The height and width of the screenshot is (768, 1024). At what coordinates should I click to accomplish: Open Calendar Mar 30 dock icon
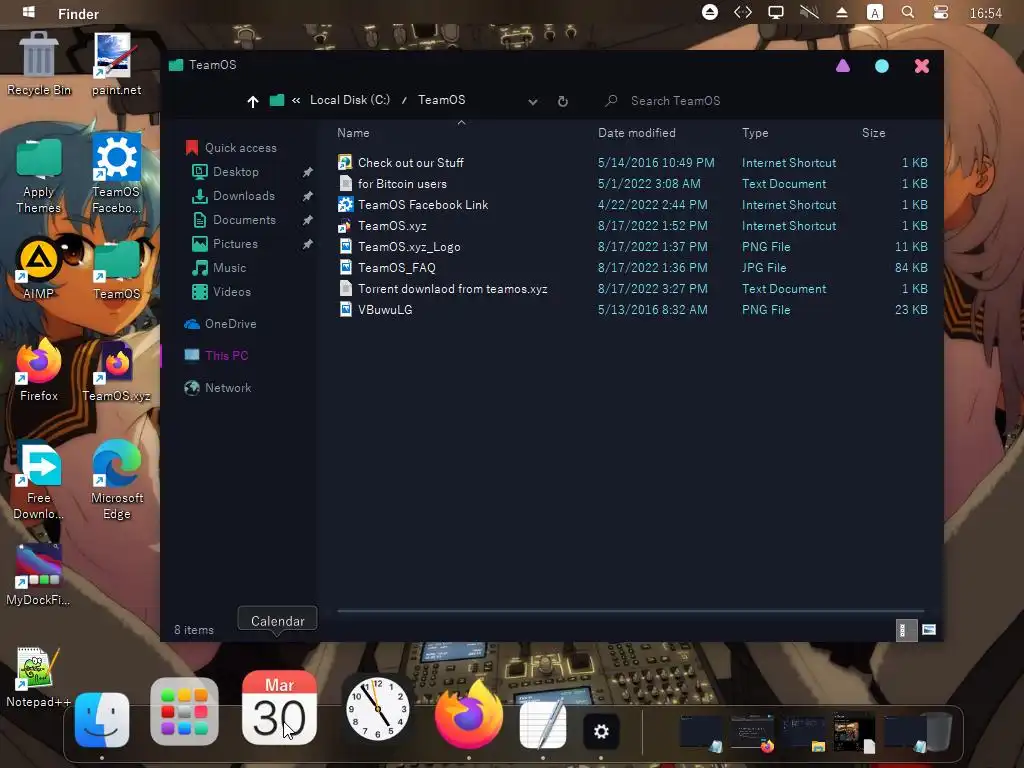coord(280,708)
